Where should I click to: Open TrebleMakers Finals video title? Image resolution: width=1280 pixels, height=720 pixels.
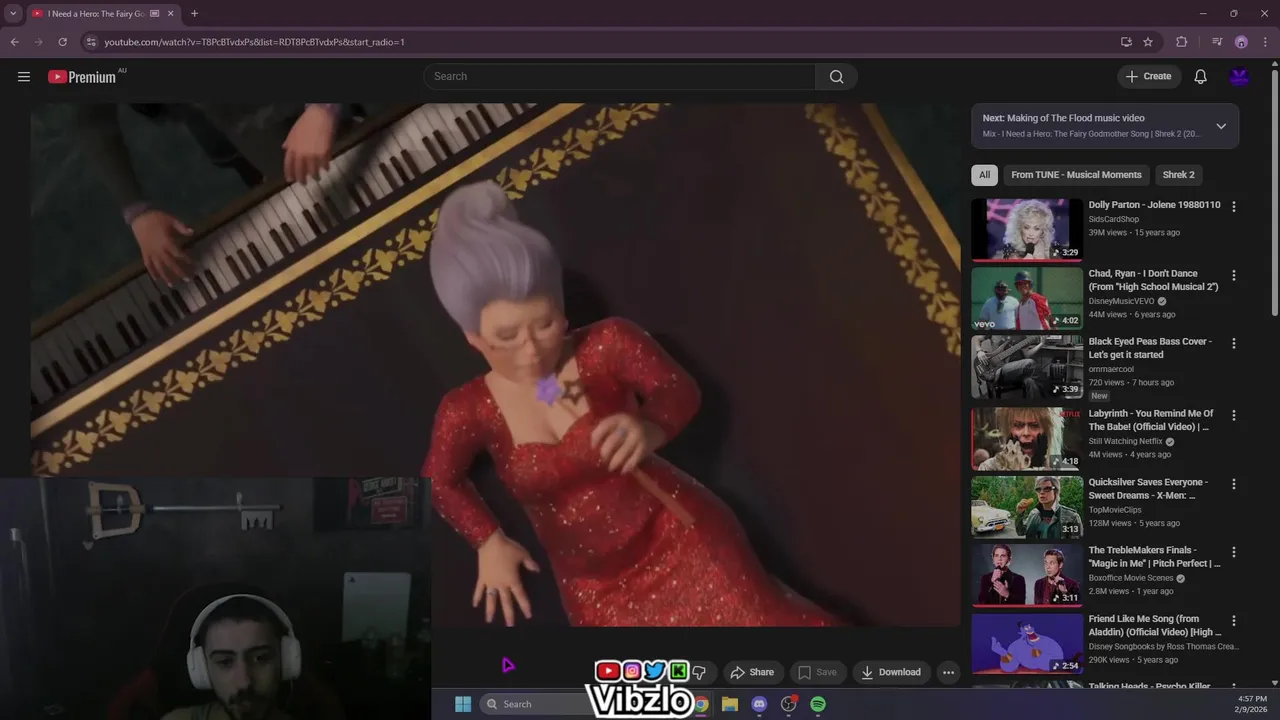[x=1154, y=557]
